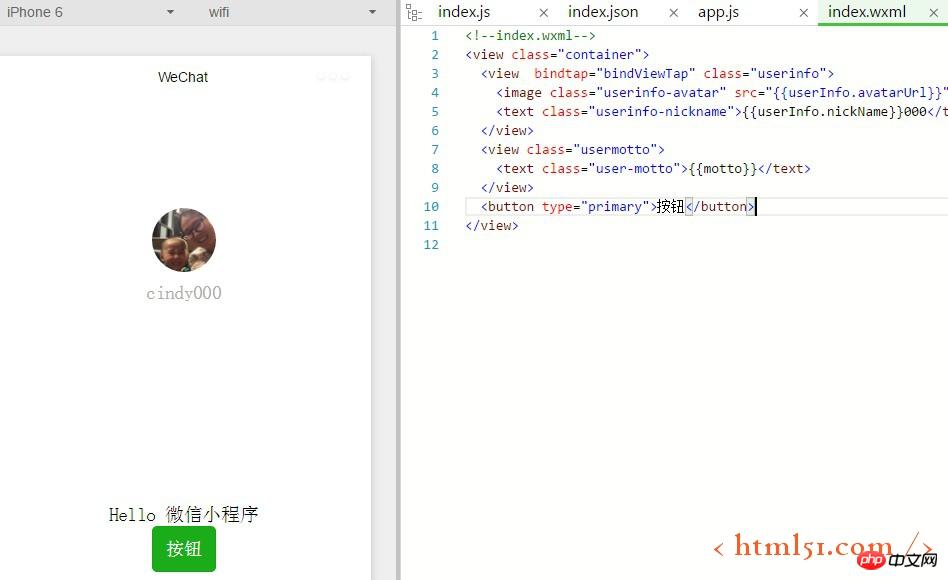
Task: Click the WeChat title in the simulator header
Action: [x=183, y=77]
